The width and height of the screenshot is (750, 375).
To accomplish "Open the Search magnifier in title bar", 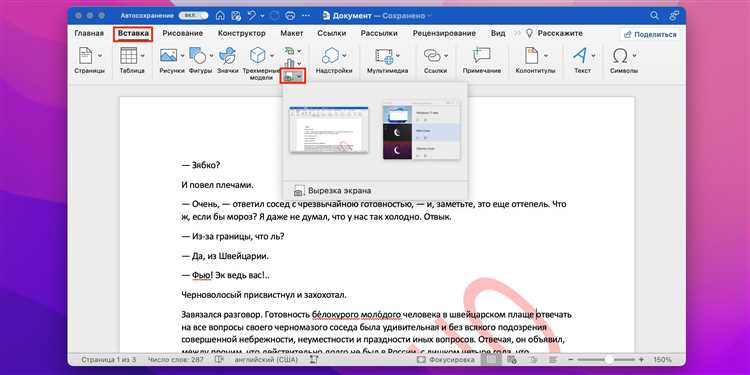I will pos(654,16).
